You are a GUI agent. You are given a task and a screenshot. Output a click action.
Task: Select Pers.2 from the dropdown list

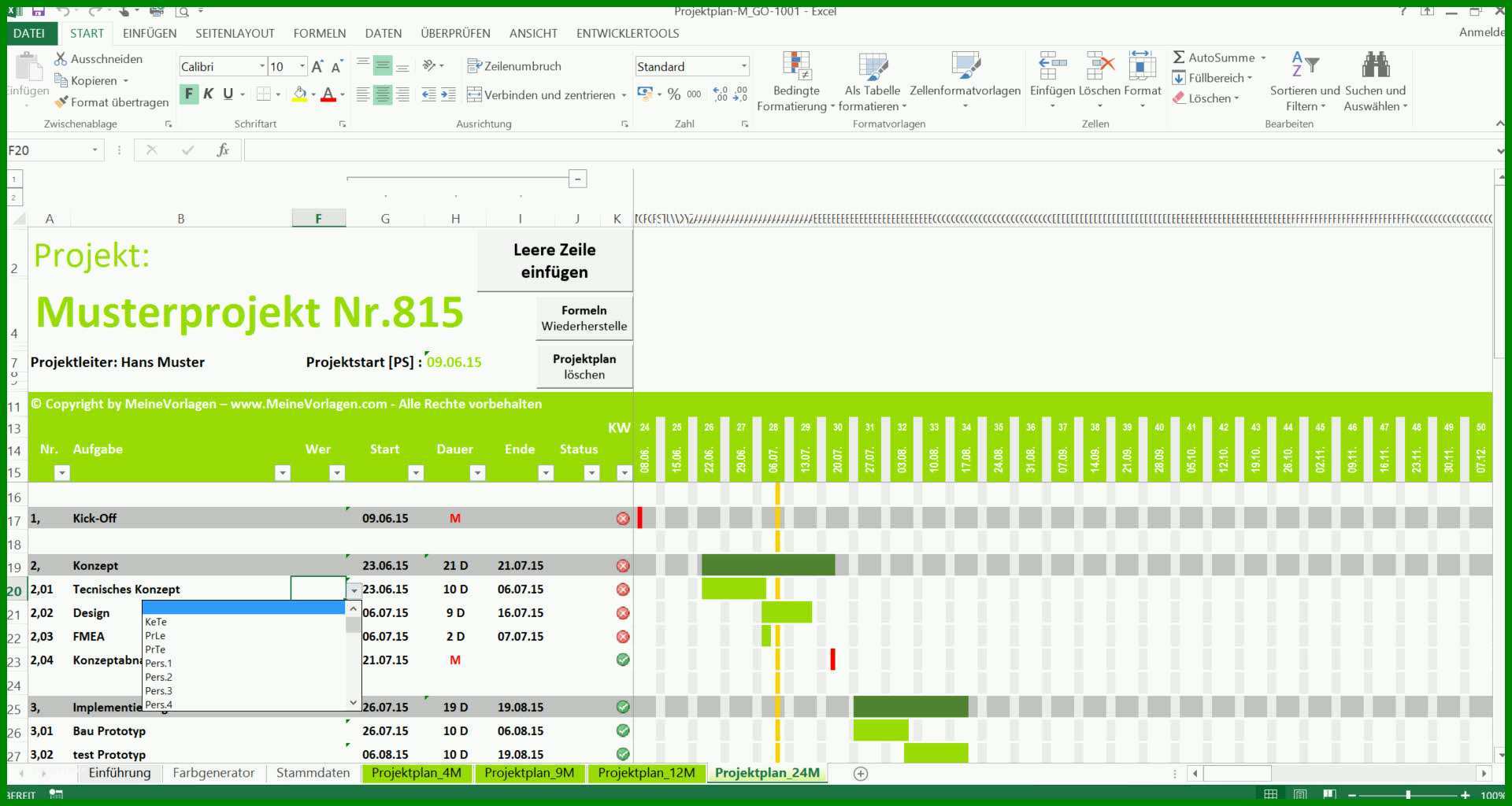[243, 677]
